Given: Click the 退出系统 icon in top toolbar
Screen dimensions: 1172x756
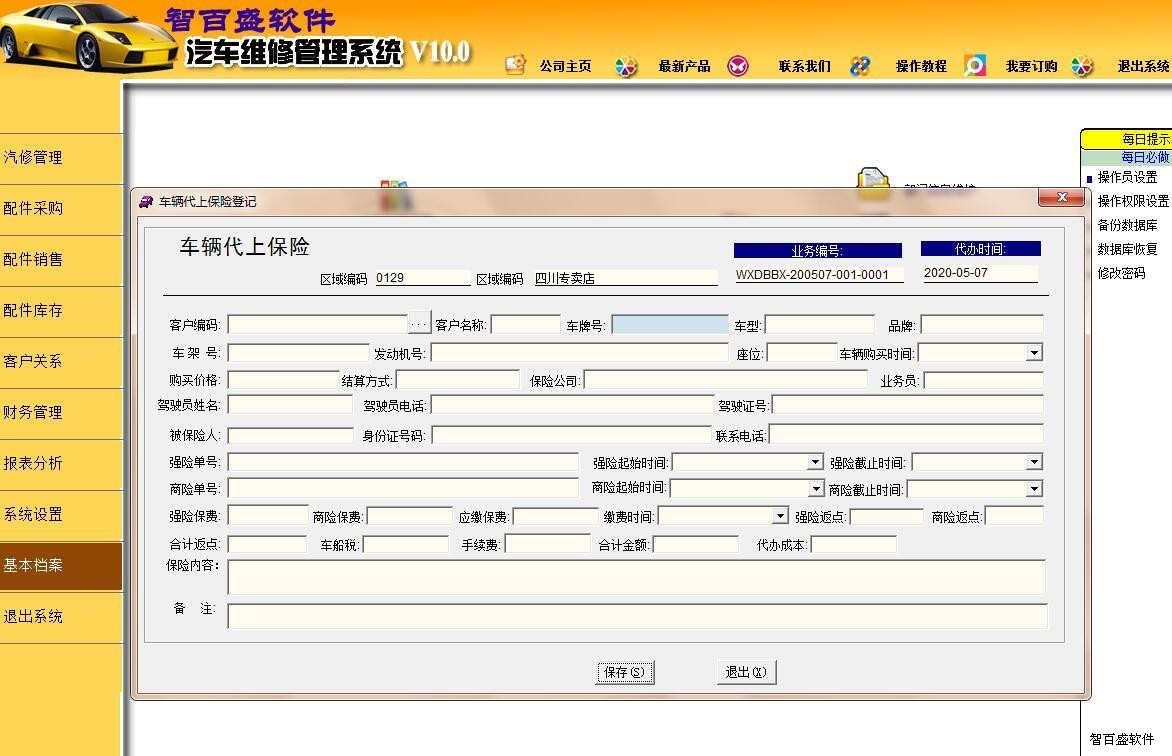Looking at the screenshot, I should (x=1082, y=66).
